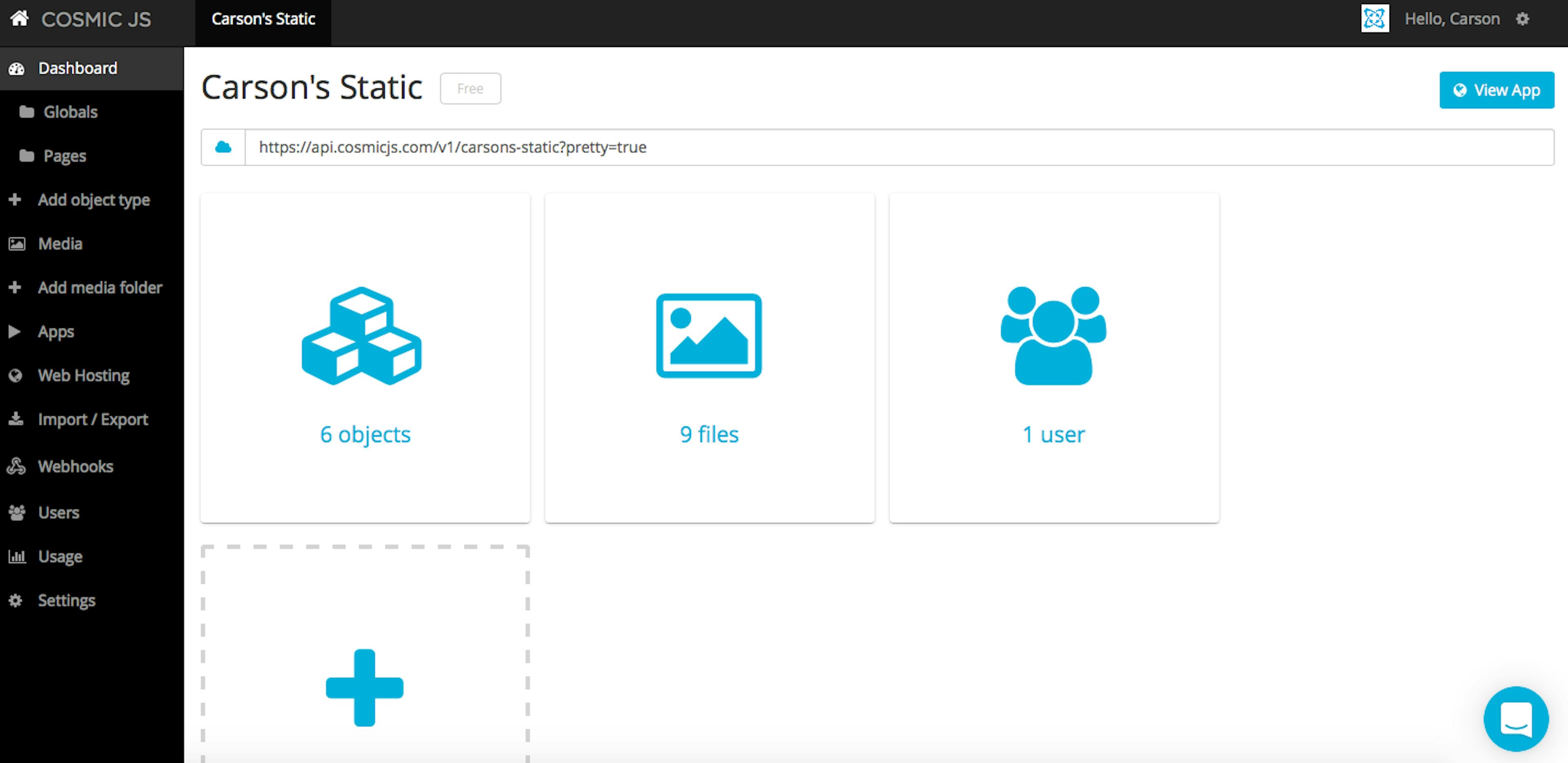The width and height of the screenshot is (1568, 763).
Task: Click the plus icon next to Add media folder
Action: [x=15, y=288]
